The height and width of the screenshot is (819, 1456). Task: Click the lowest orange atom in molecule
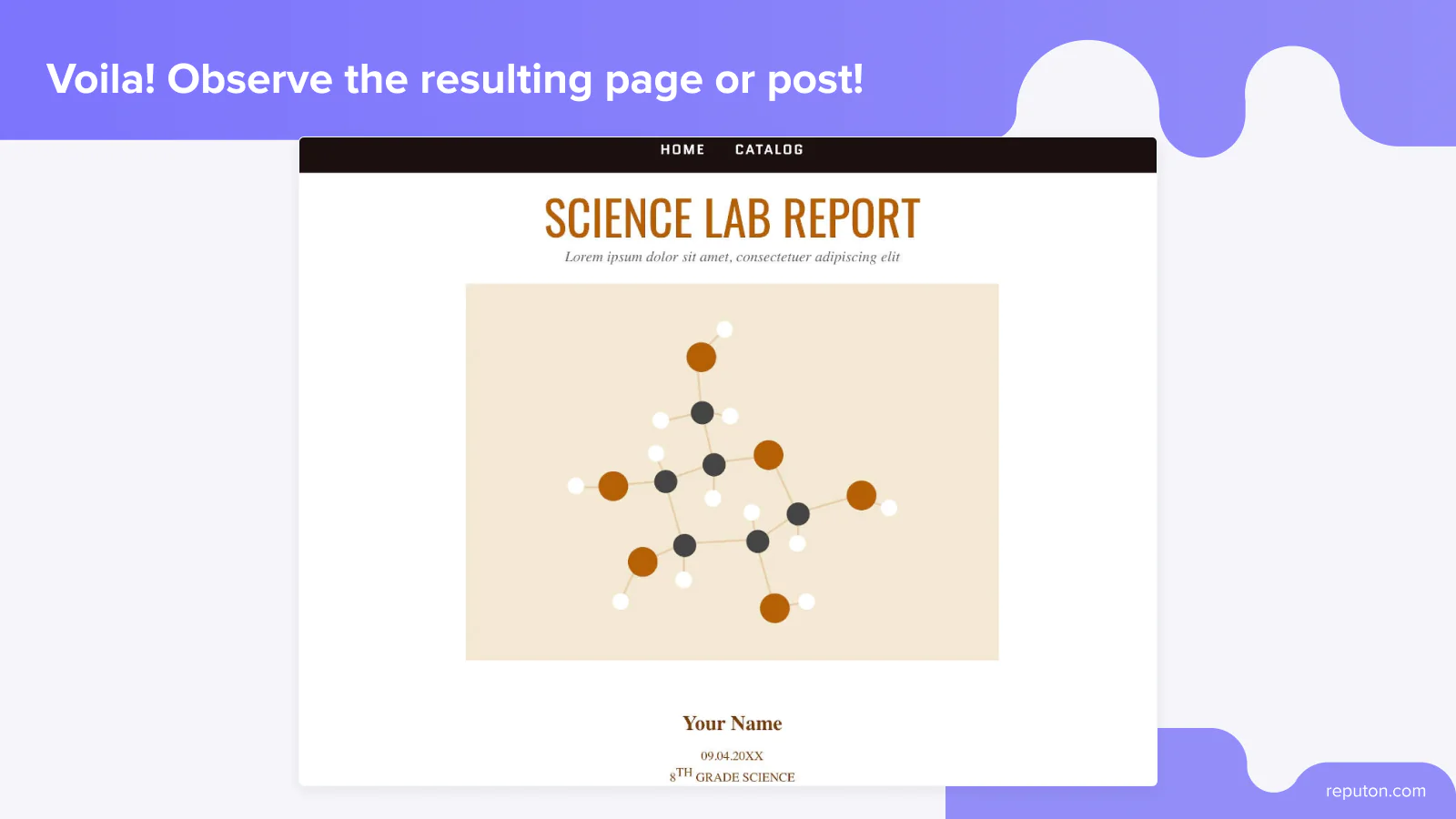pyautogui.click(x=774, y=608)
